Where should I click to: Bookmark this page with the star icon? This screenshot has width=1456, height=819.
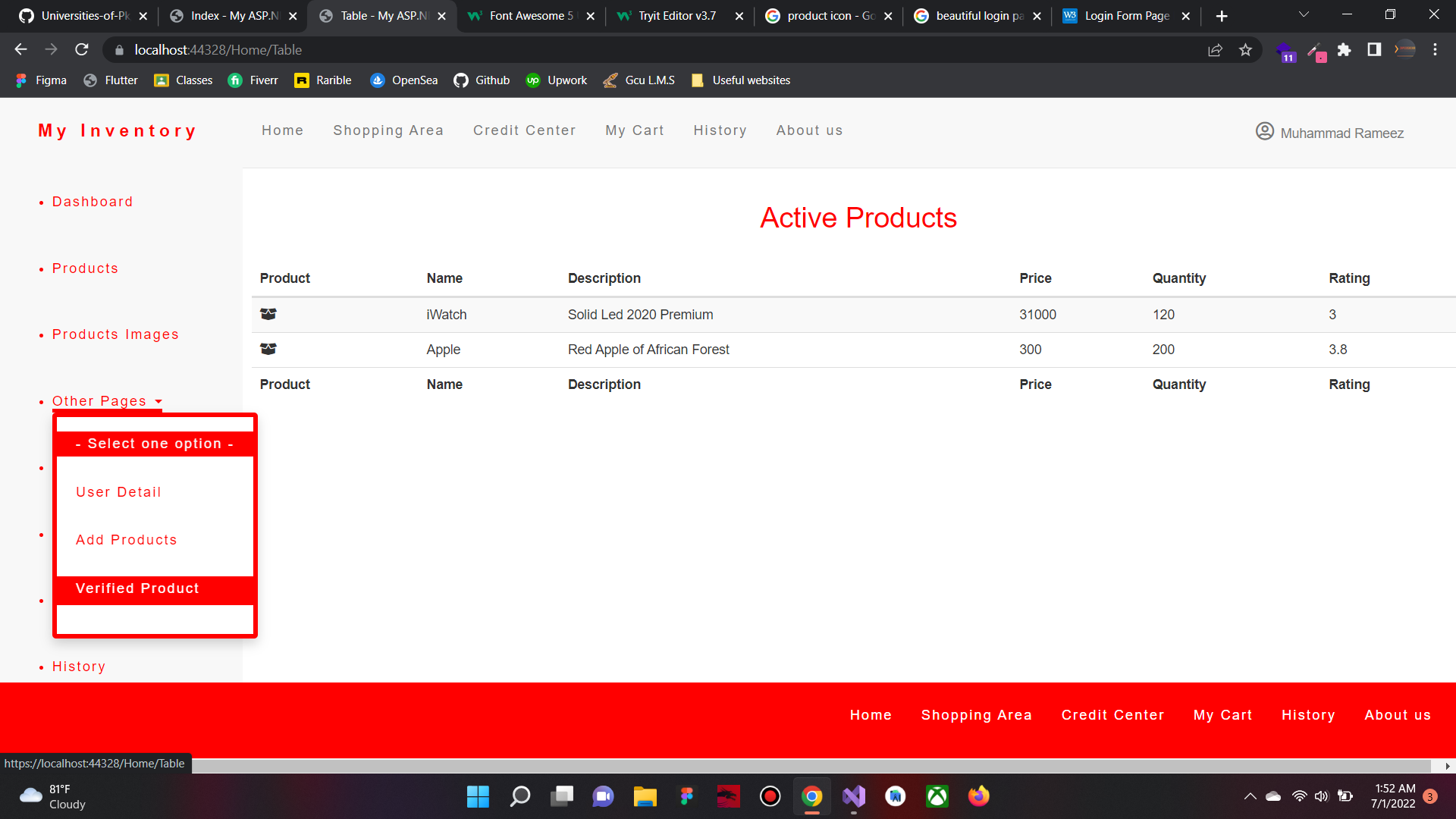pos(1244,49)
